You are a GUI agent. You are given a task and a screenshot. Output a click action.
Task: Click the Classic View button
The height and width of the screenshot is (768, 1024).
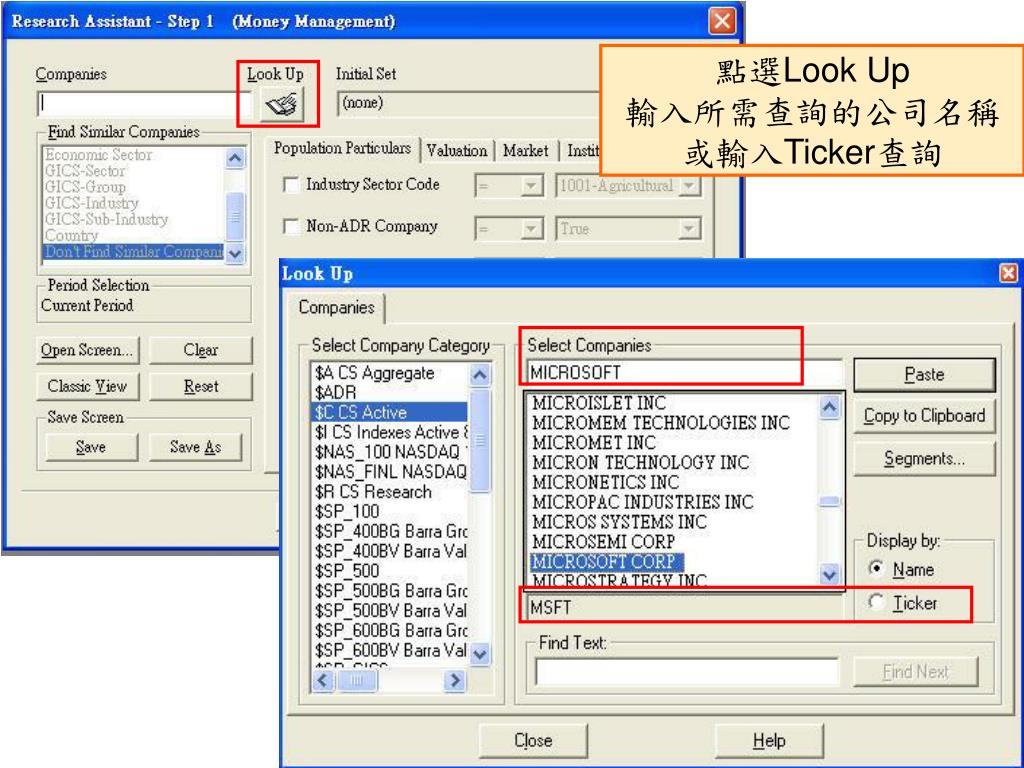point(87,387)
